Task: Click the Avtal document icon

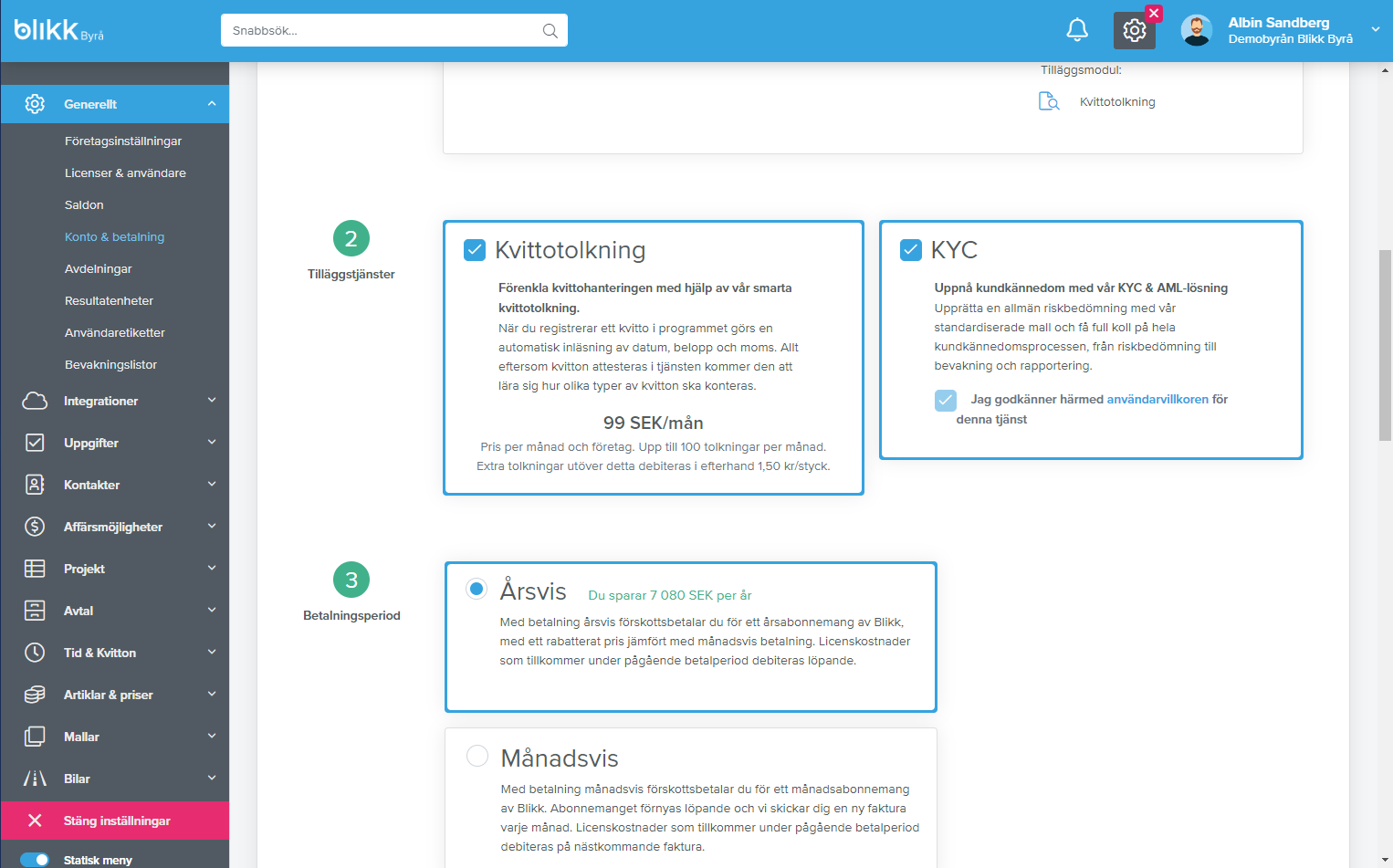Action: 35,611
